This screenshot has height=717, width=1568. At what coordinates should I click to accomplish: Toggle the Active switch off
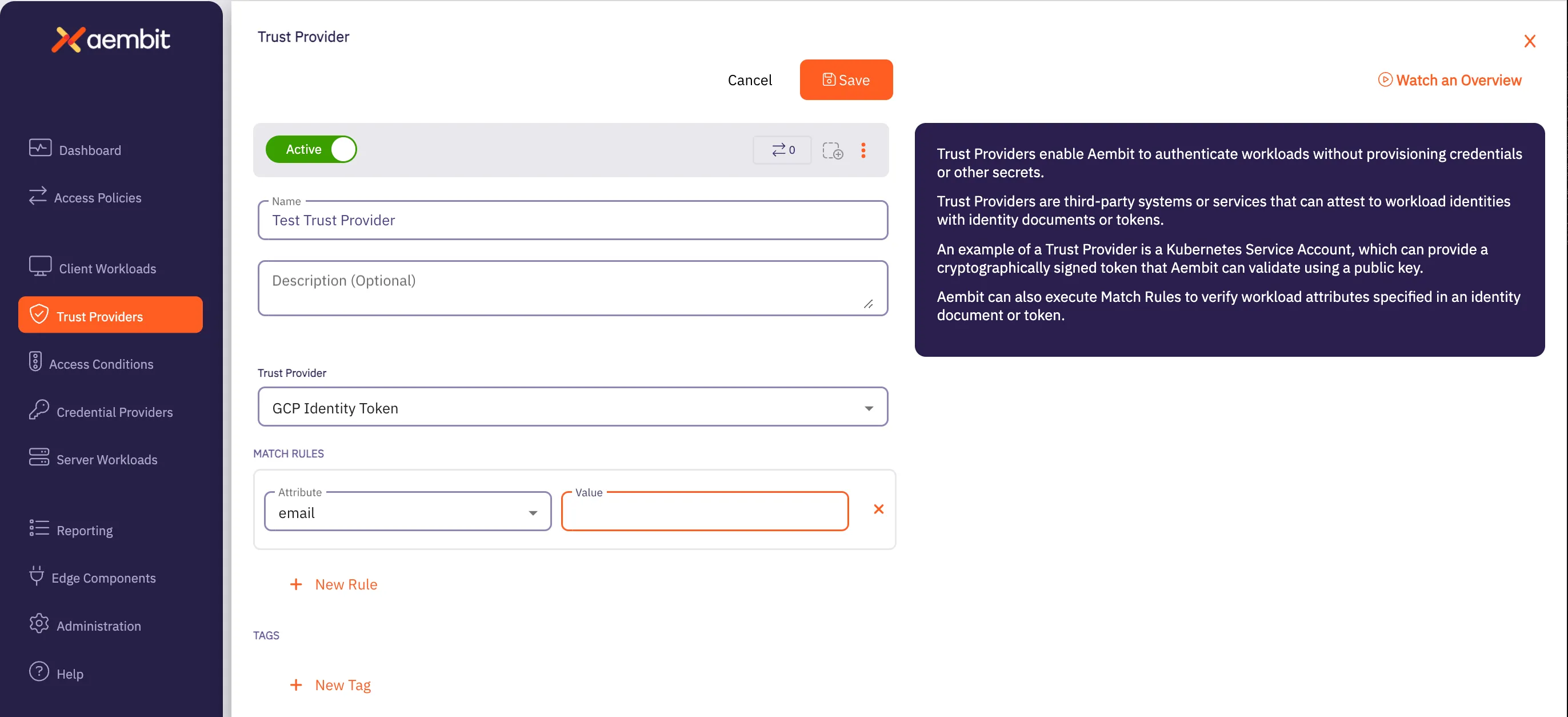(311, 149)
